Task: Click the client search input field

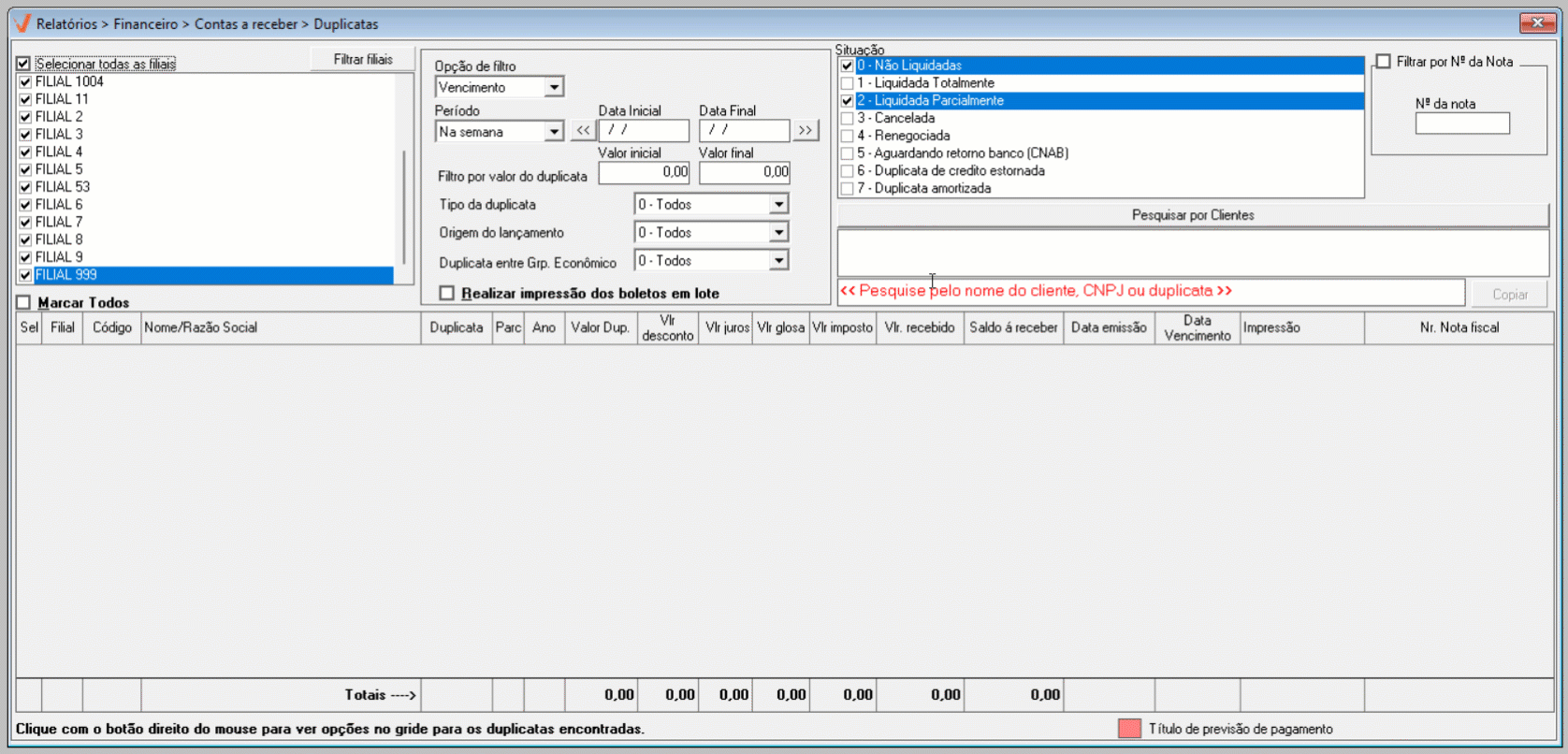Action: point(1151,292)
